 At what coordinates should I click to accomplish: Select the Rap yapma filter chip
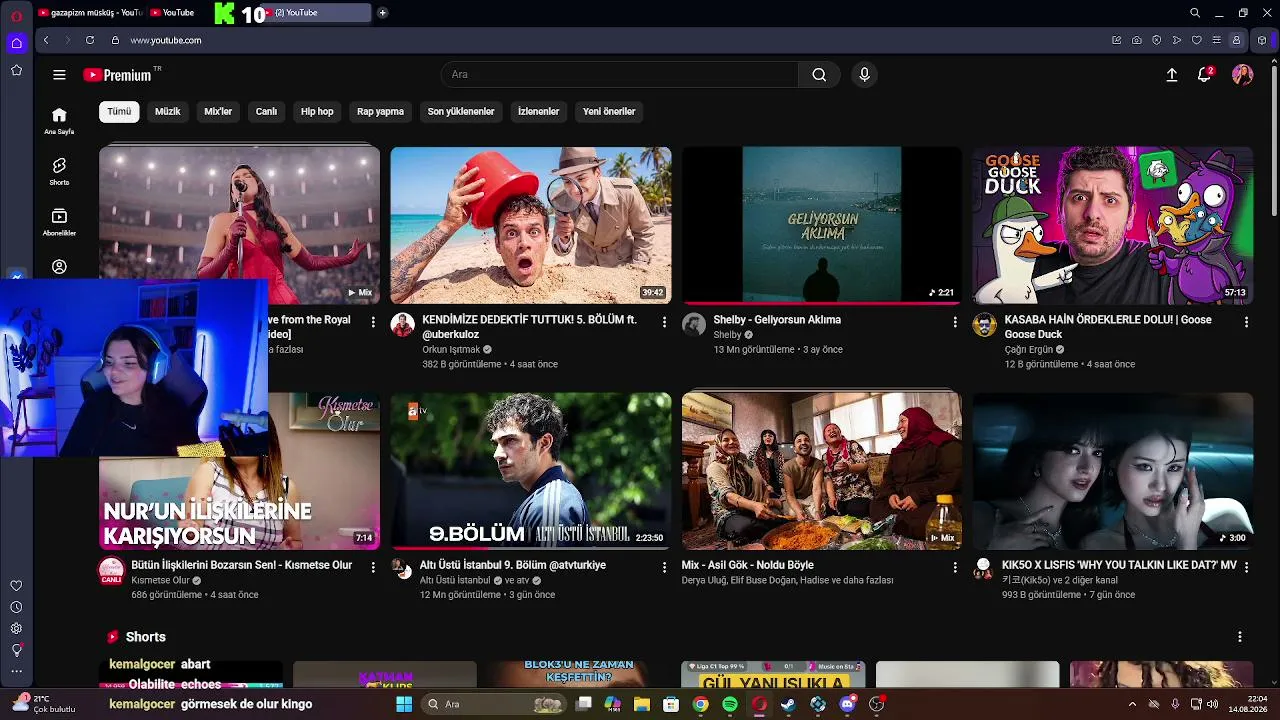(x=380, y=112)
